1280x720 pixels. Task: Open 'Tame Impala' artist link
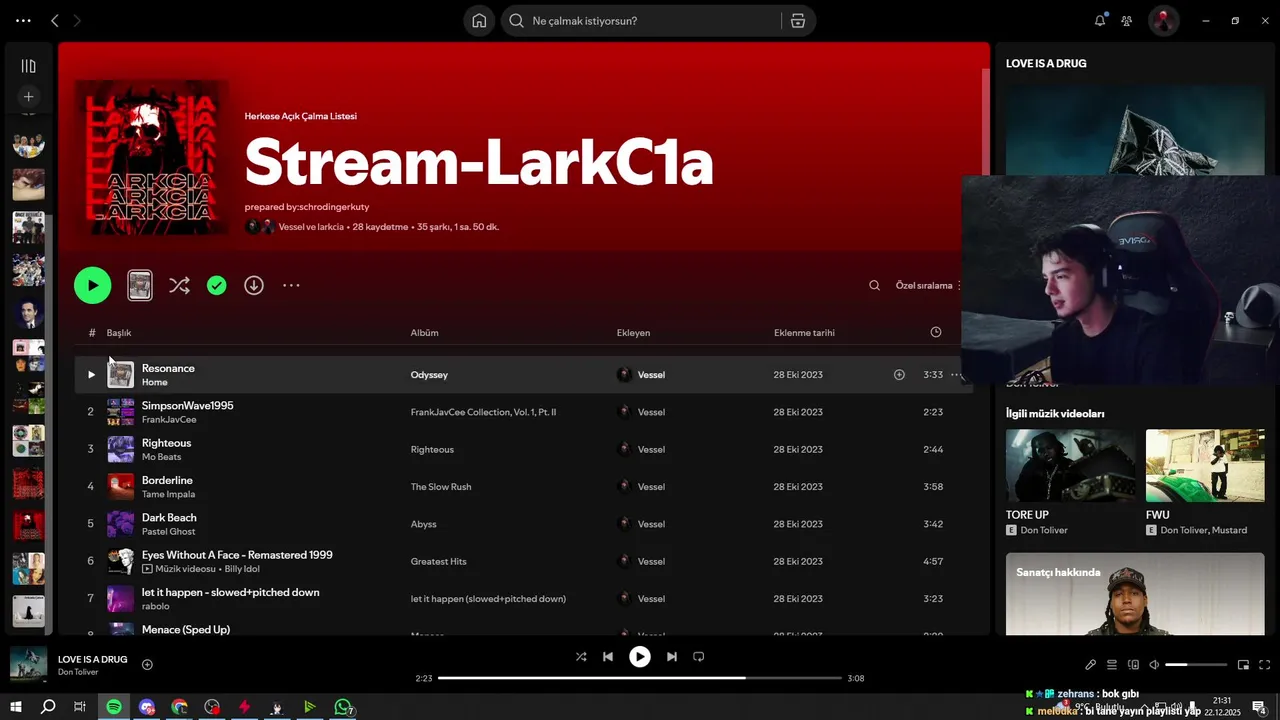tap(168, 494)
